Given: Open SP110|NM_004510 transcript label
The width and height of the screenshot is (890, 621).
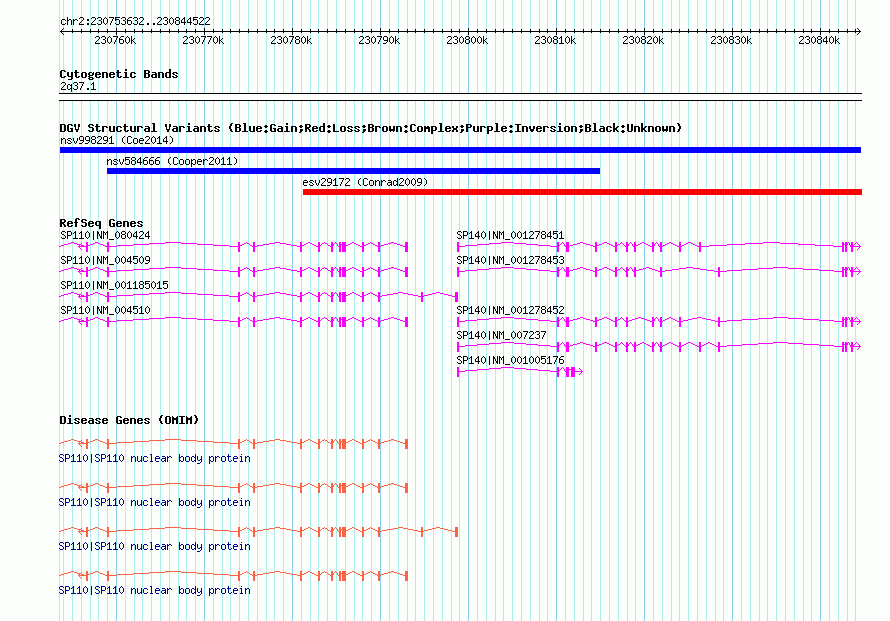Looking at the screenshot, I should 105,310.
